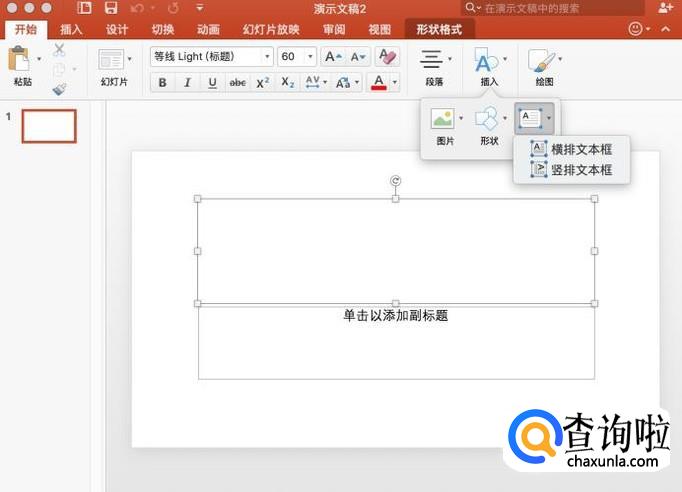Open the Shapes dropdown arrow in popup

505,118
